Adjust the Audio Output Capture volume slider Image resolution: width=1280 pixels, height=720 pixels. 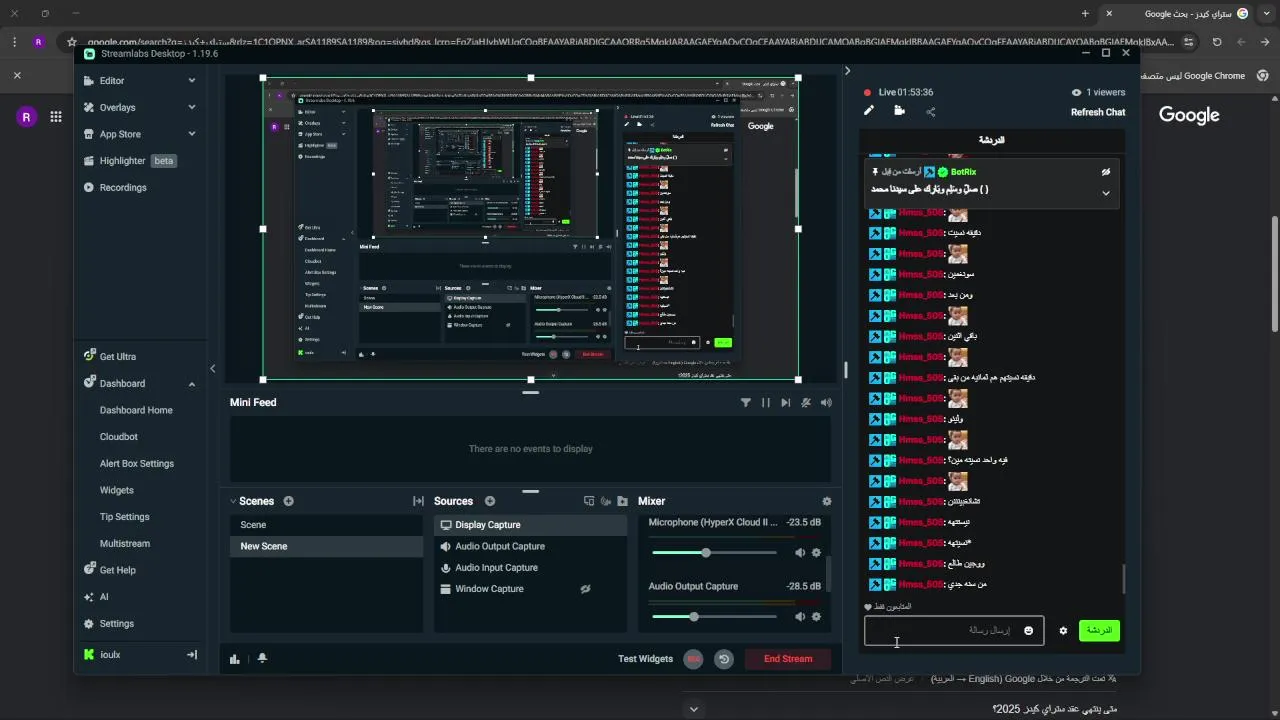[714, 617]
